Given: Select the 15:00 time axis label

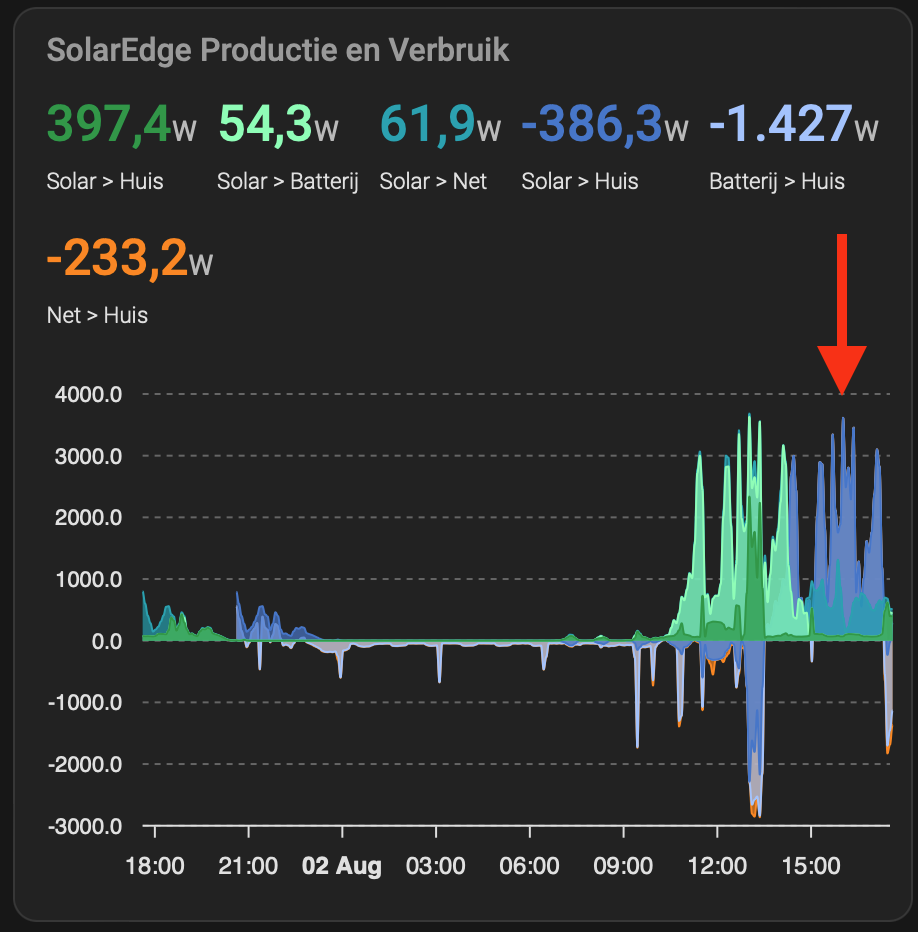Looking at the screenshot, I should click(811, 866).
